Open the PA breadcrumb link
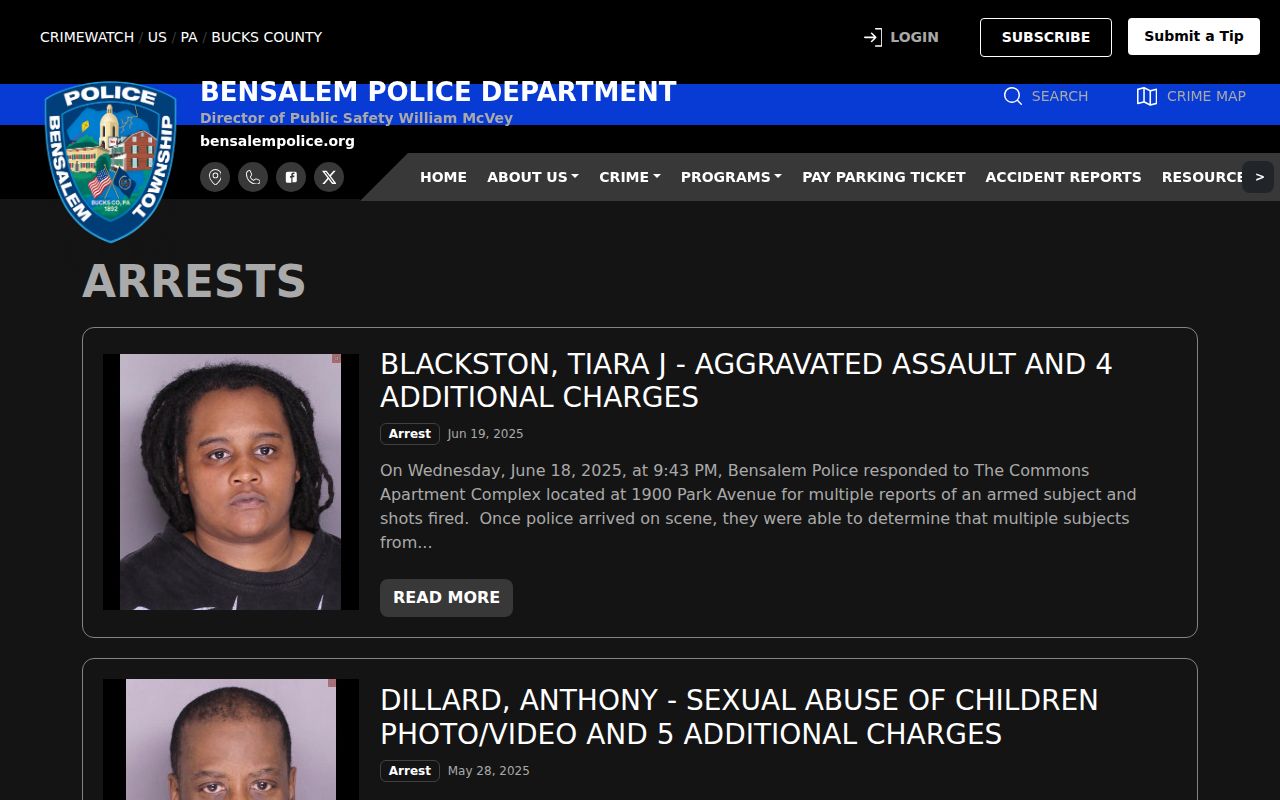 click(x=189, y=37)
